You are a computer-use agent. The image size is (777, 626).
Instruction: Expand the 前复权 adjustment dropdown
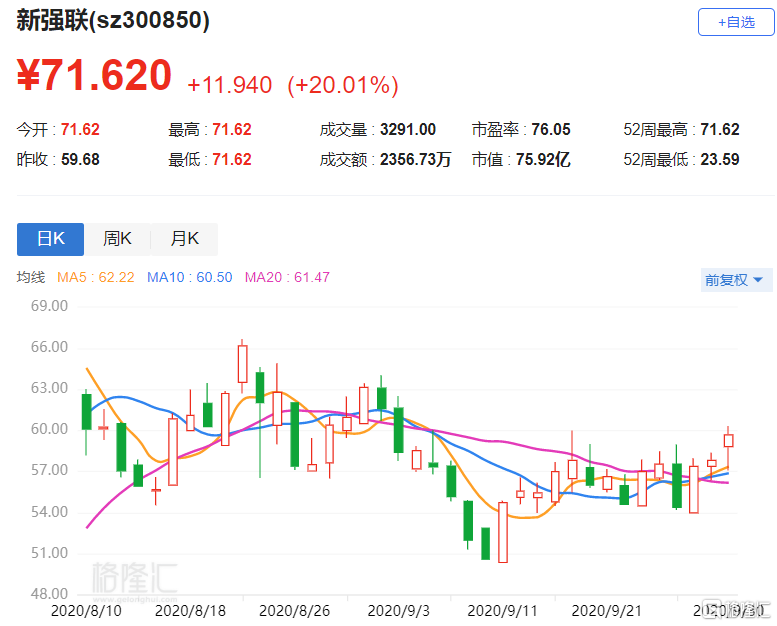tap(733, 280)
